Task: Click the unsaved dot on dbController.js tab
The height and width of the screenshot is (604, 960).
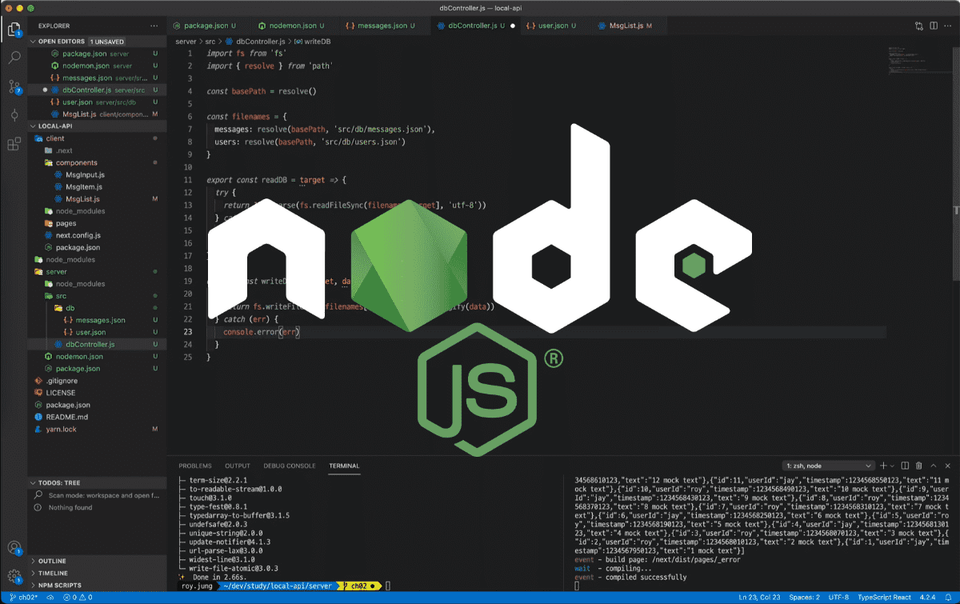Action: click(x=513, y=26)
